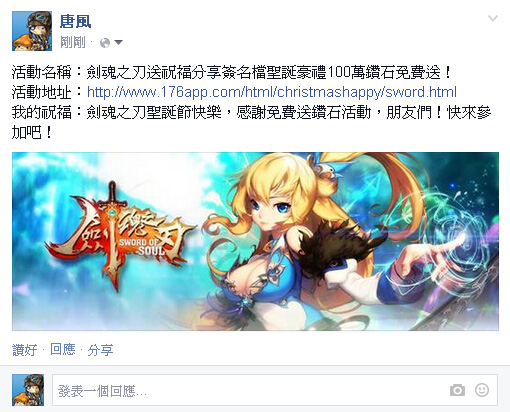This screenshot has width=510, height=412.
Task: Click the 剛剛 post timestamp
Action: click(x=73, y=42)
